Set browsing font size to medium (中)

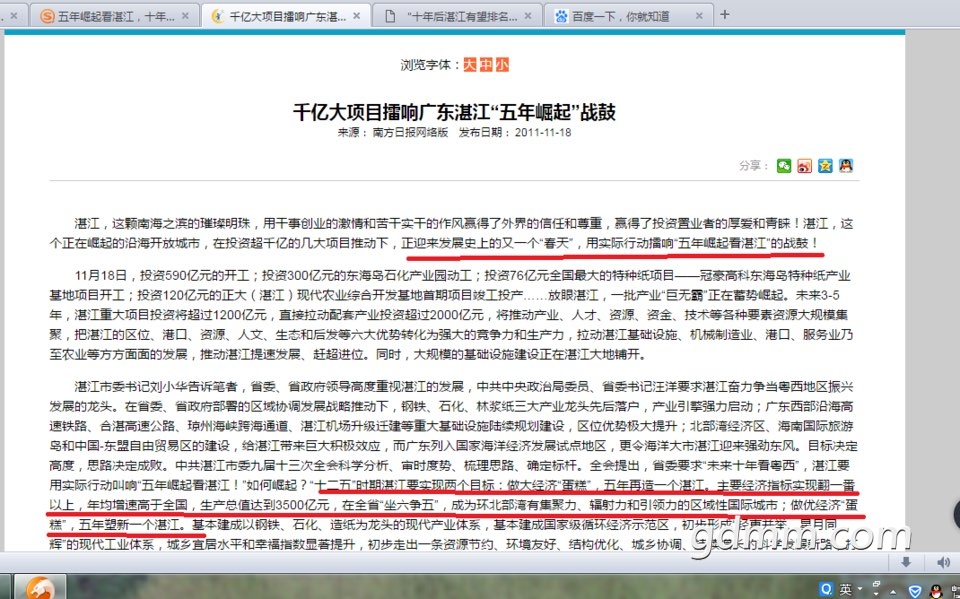(x=485, y=65)
